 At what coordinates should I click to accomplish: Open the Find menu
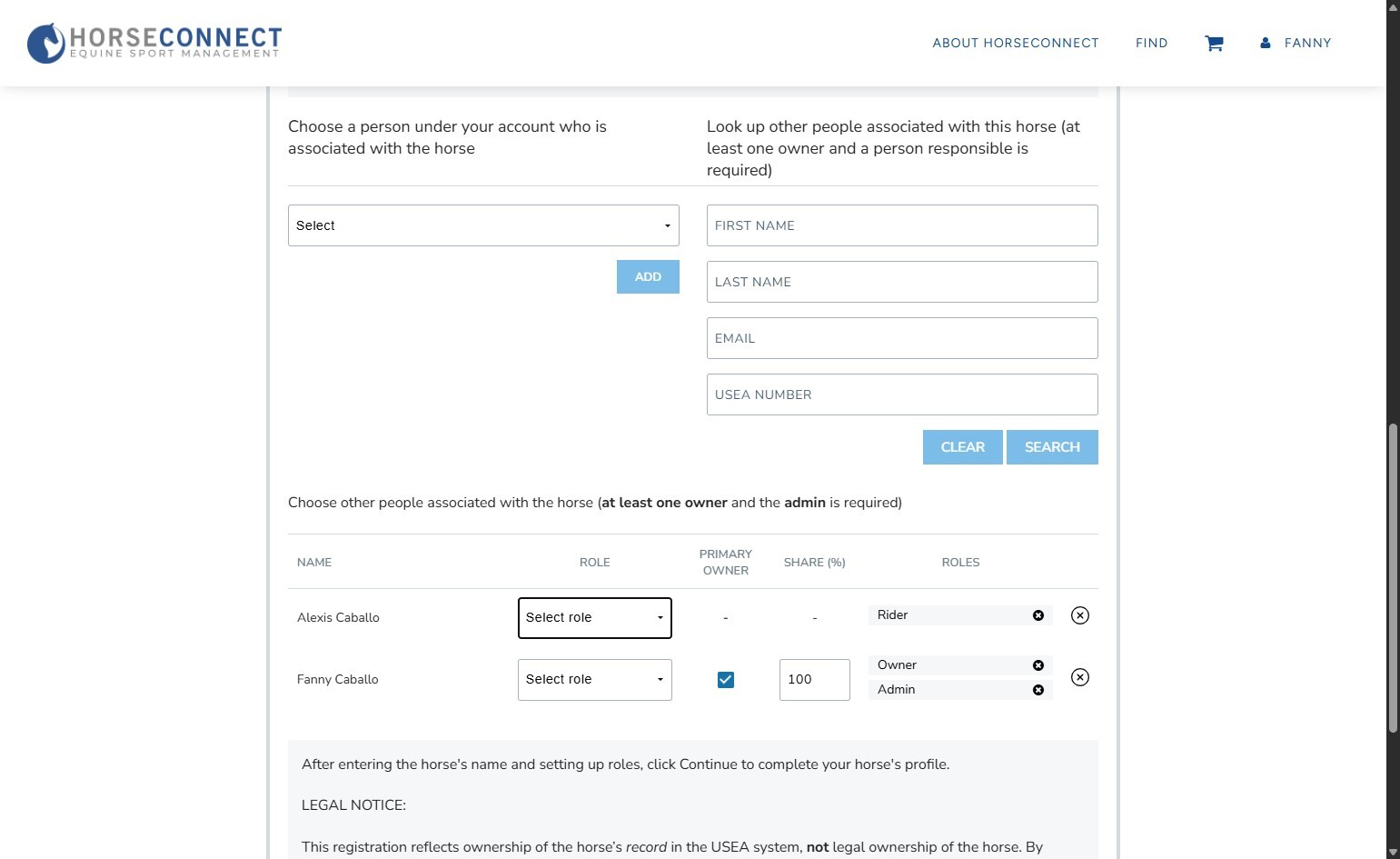(x=1151, y=43)
